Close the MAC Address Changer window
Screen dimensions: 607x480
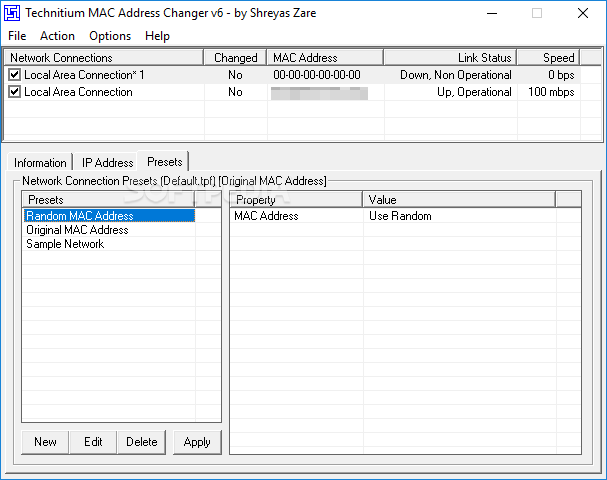point(583,13)
